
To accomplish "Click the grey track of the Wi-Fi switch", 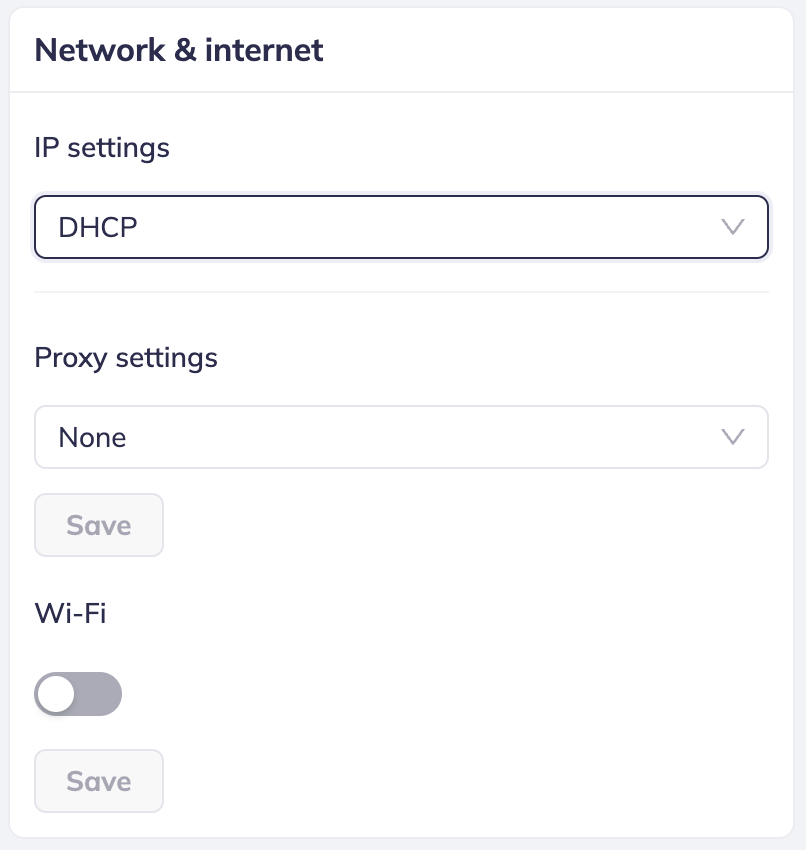I will click(100, 694).
